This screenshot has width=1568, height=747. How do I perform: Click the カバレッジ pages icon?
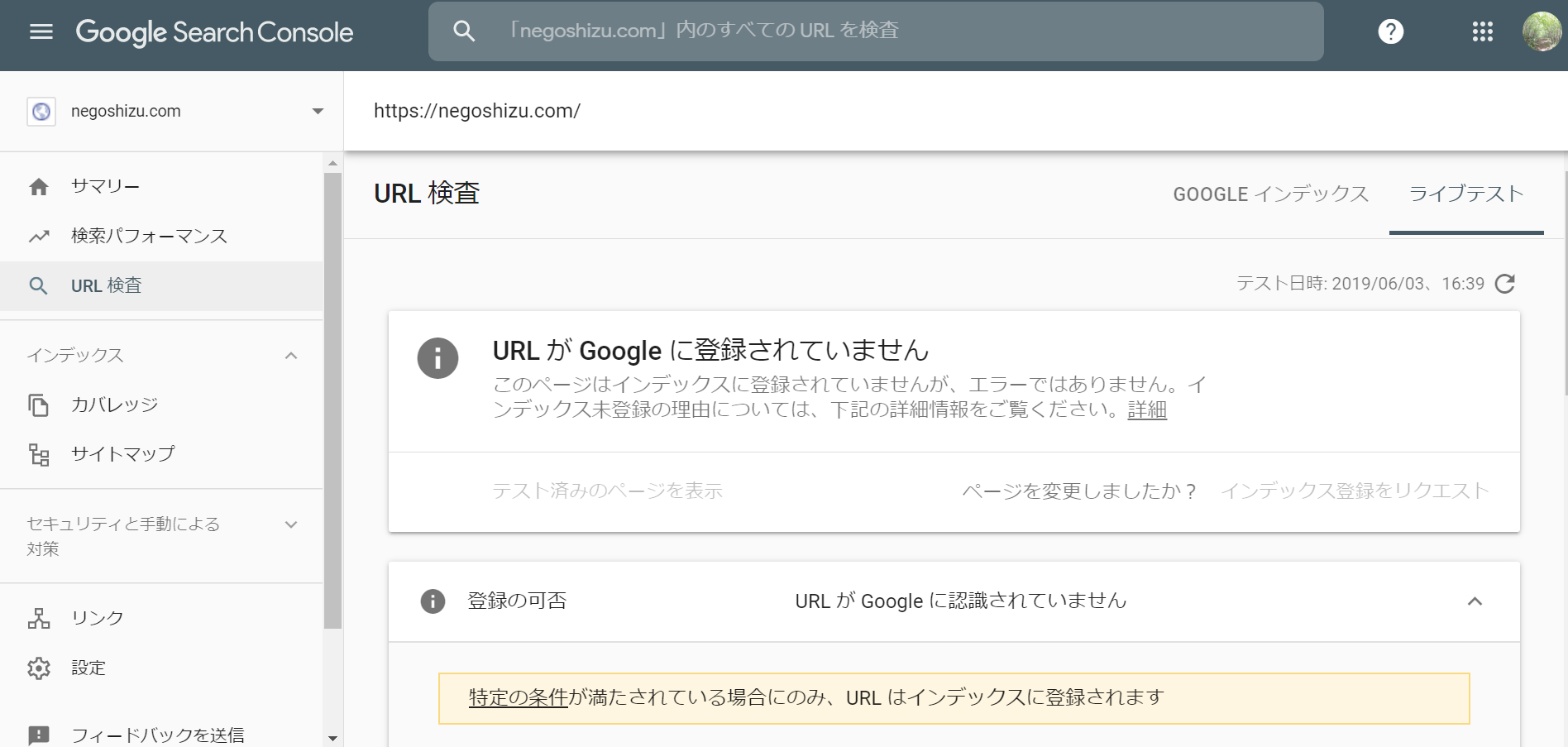[x=39, y=405]
